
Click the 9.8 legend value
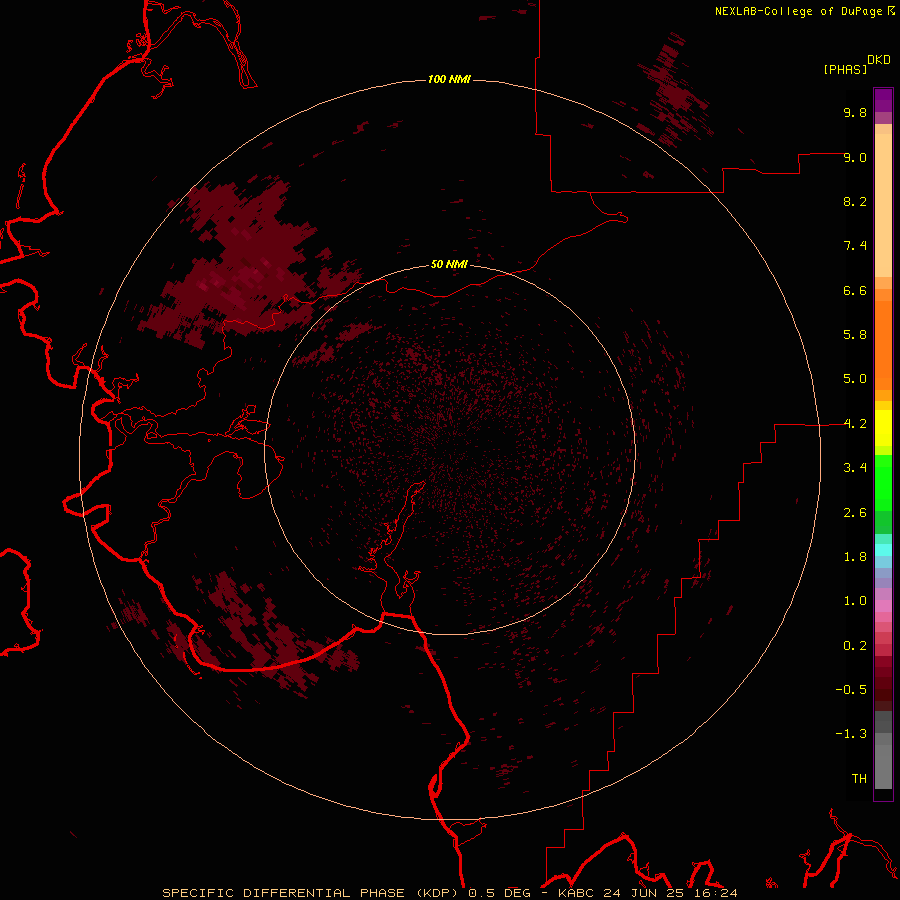point(855,112)
